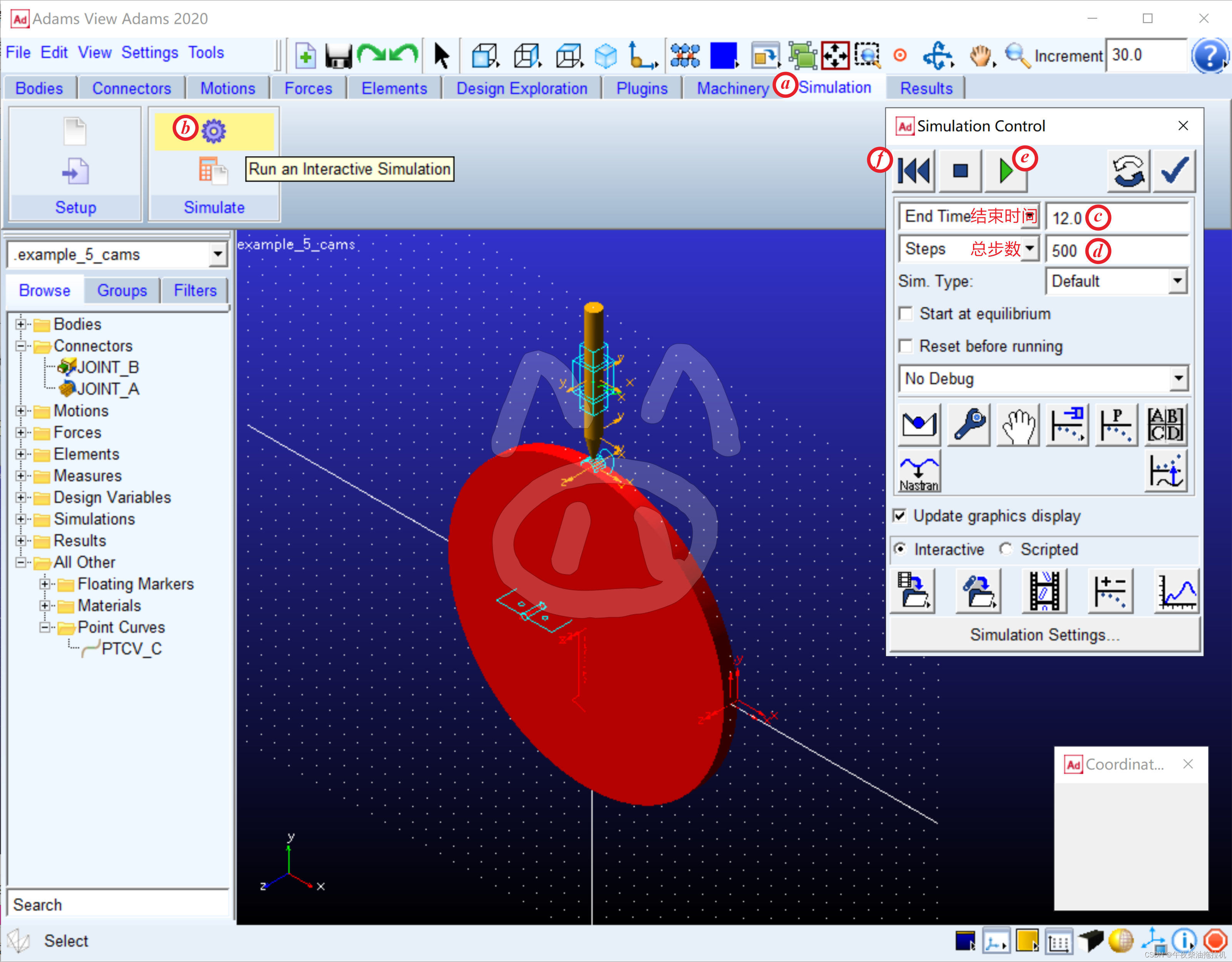Click the save floppy disk icon
This screenshot has height=962, width=1232.
pyautogui.click(x=338, y=56)
